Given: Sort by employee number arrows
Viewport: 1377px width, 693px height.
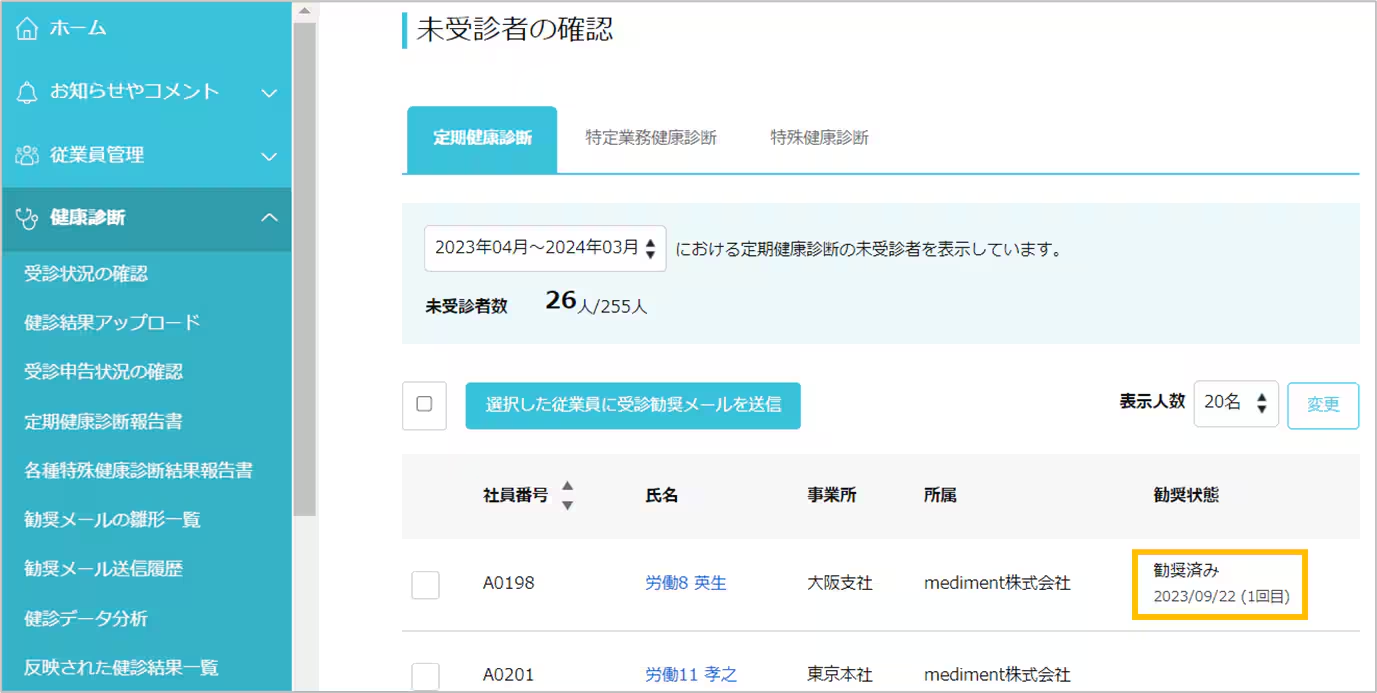Looking at the screenshot, I should click(x=567, y=495).
